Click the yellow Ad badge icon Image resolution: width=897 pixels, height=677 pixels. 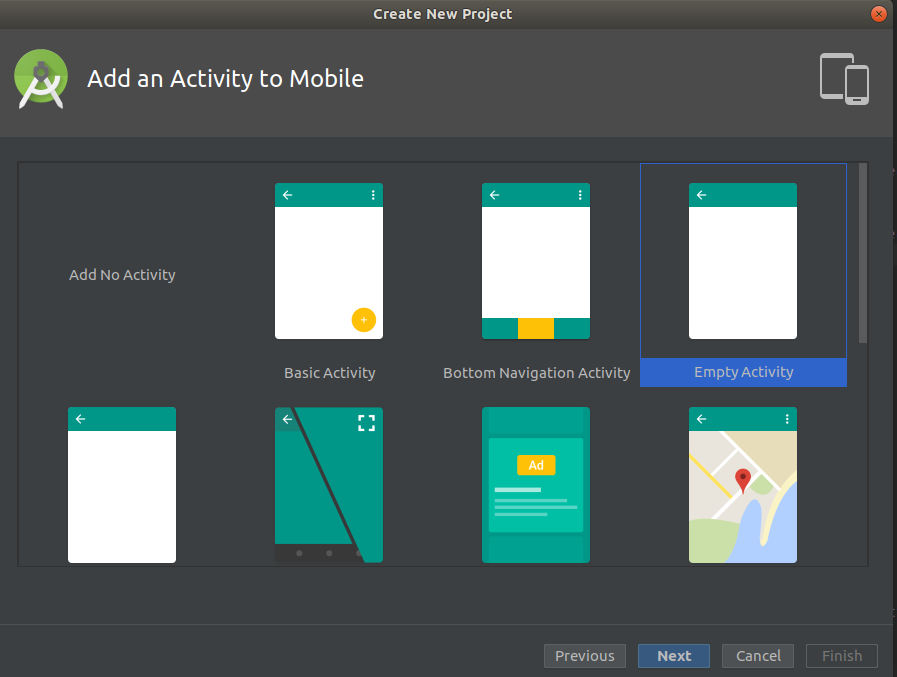[x=536, y=465]
